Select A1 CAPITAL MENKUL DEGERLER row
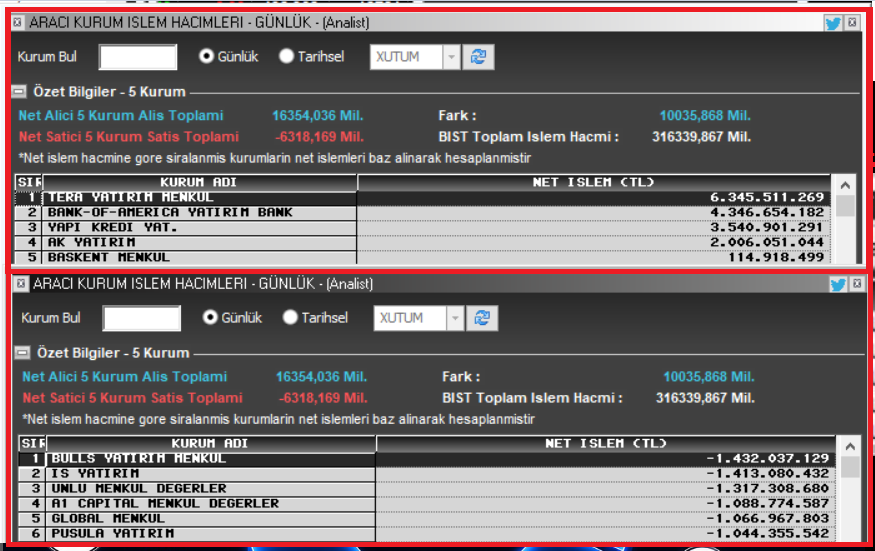The width and height of the screenshot is (875, 551). click(426, 504)
